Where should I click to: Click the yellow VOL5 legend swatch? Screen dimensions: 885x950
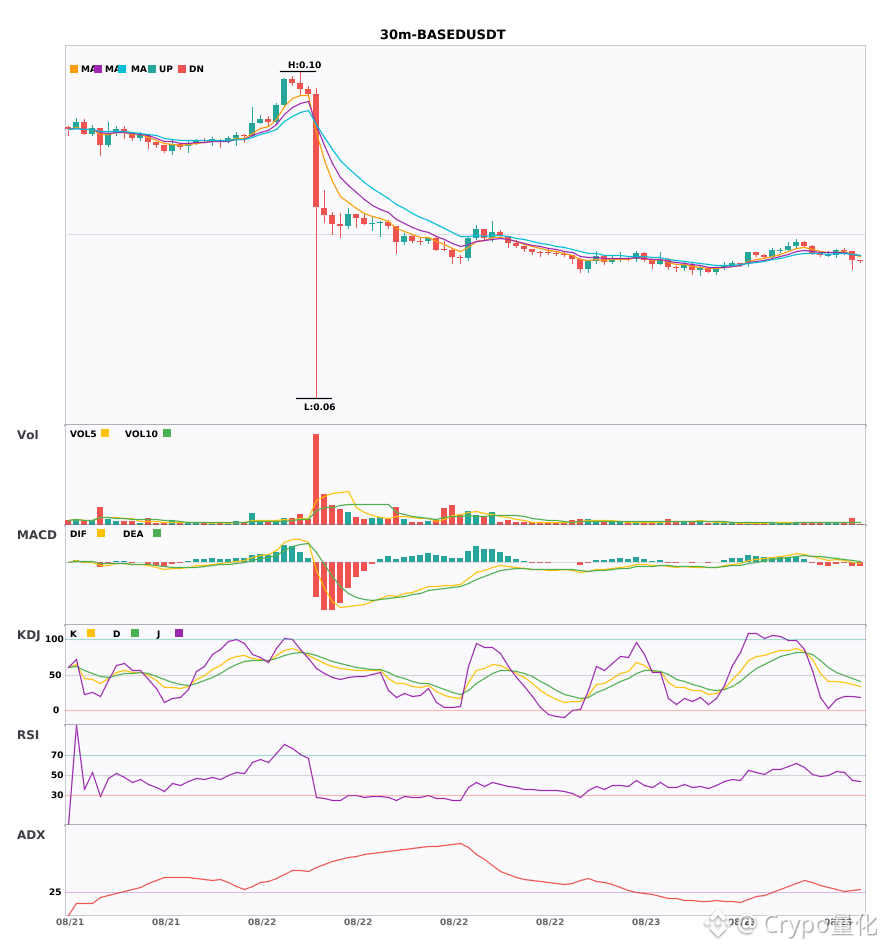coord(105,433)
